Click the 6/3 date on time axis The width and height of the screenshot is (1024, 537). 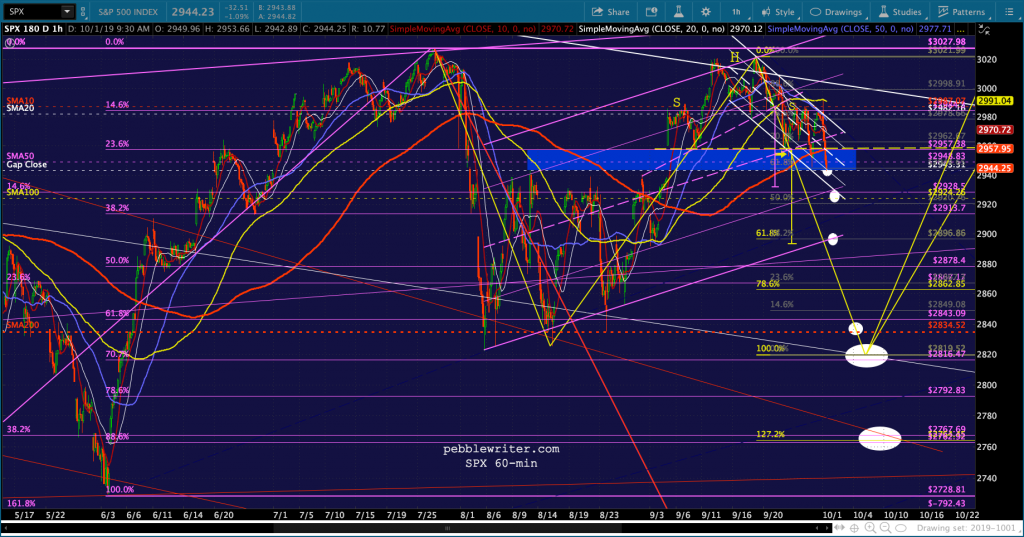[x=108, y=515]
